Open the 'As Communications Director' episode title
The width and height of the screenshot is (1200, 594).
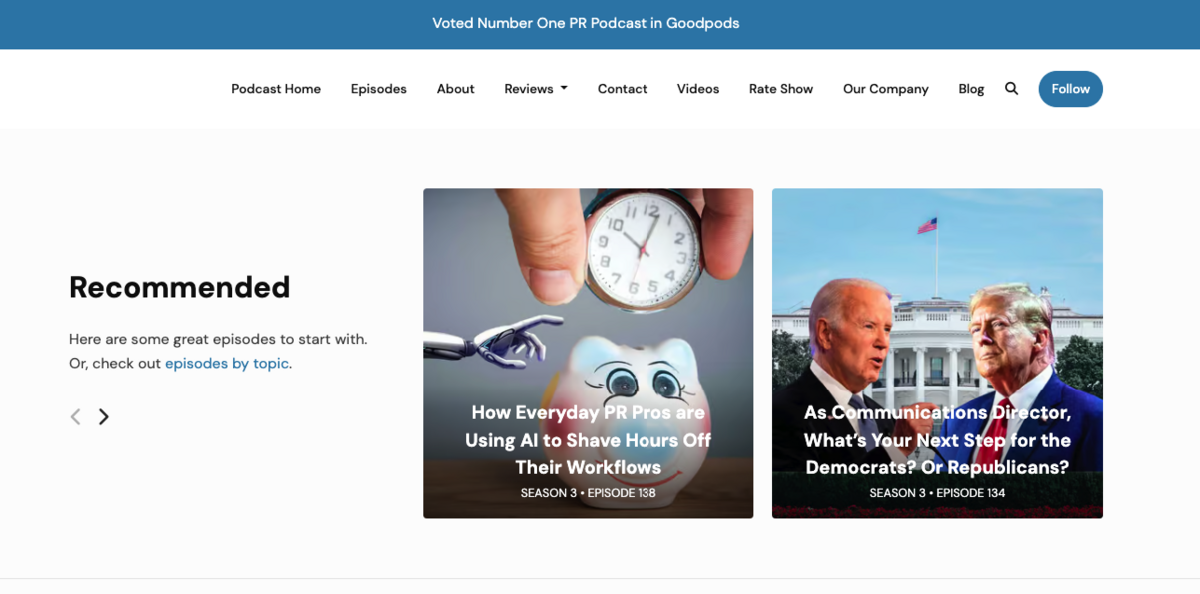coord(937,440)
